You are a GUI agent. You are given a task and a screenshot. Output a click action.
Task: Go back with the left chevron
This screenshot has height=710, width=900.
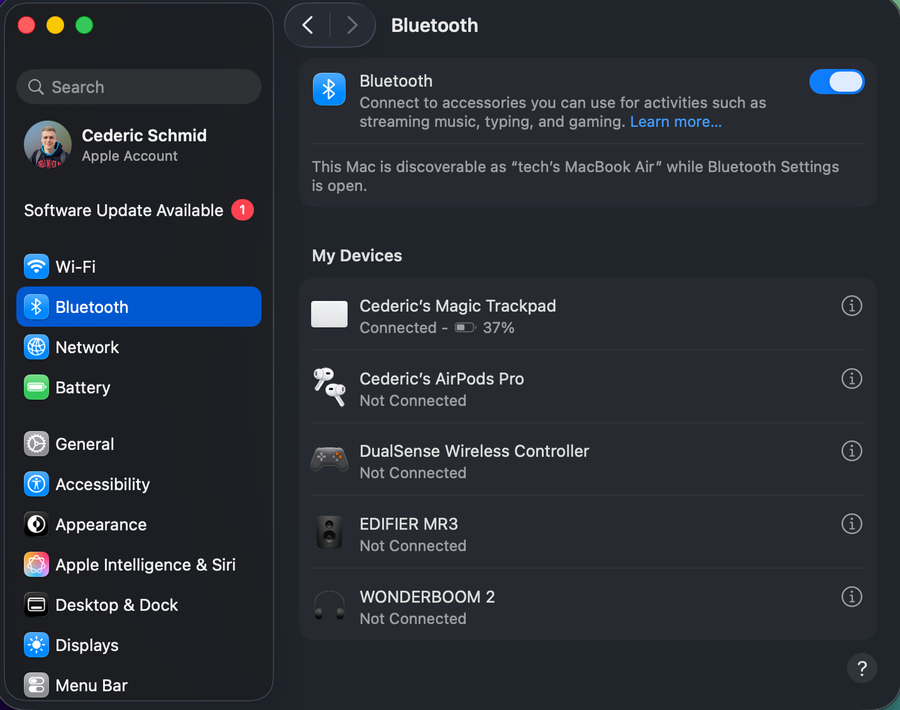tap(308, 25)
